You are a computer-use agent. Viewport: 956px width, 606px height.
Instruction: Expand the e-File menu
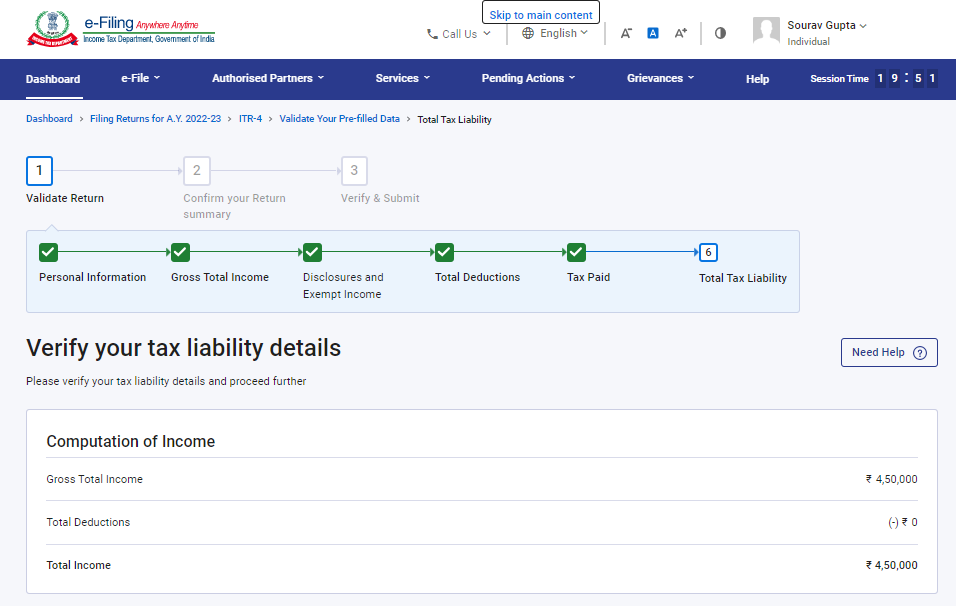[x=140, y=78]
